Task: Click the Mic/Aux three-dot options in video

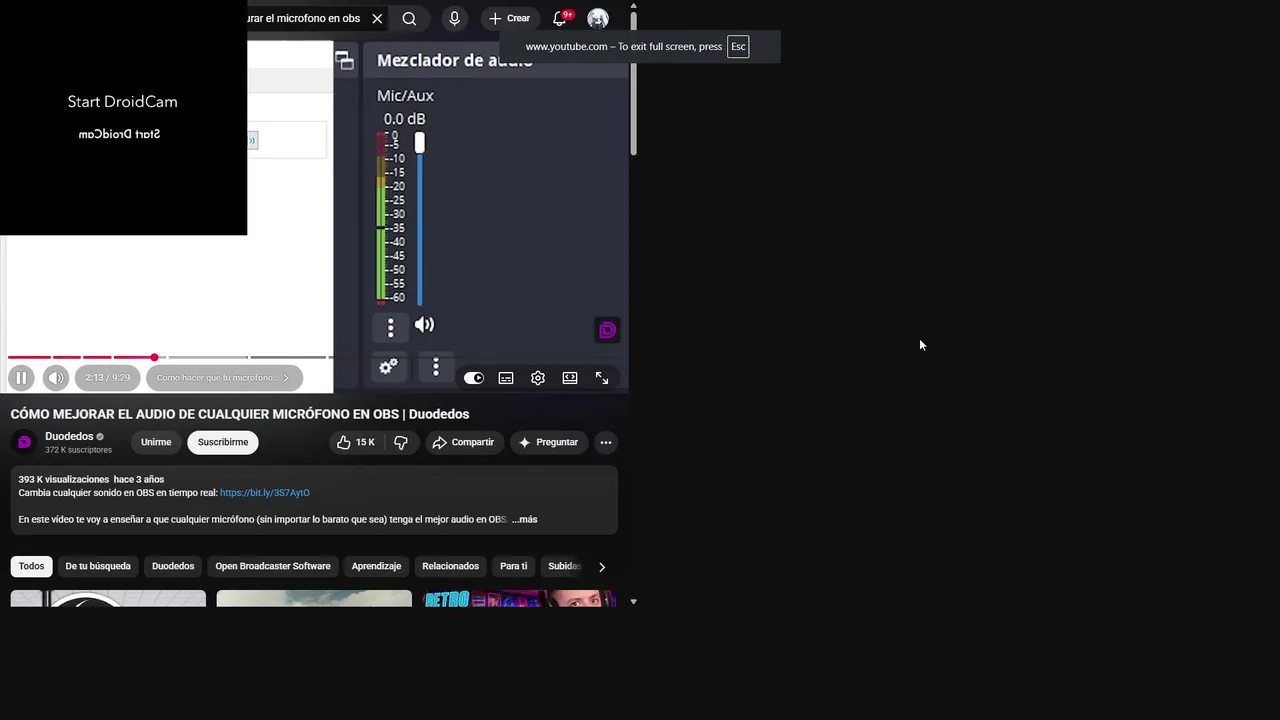Action: (391, 327)
